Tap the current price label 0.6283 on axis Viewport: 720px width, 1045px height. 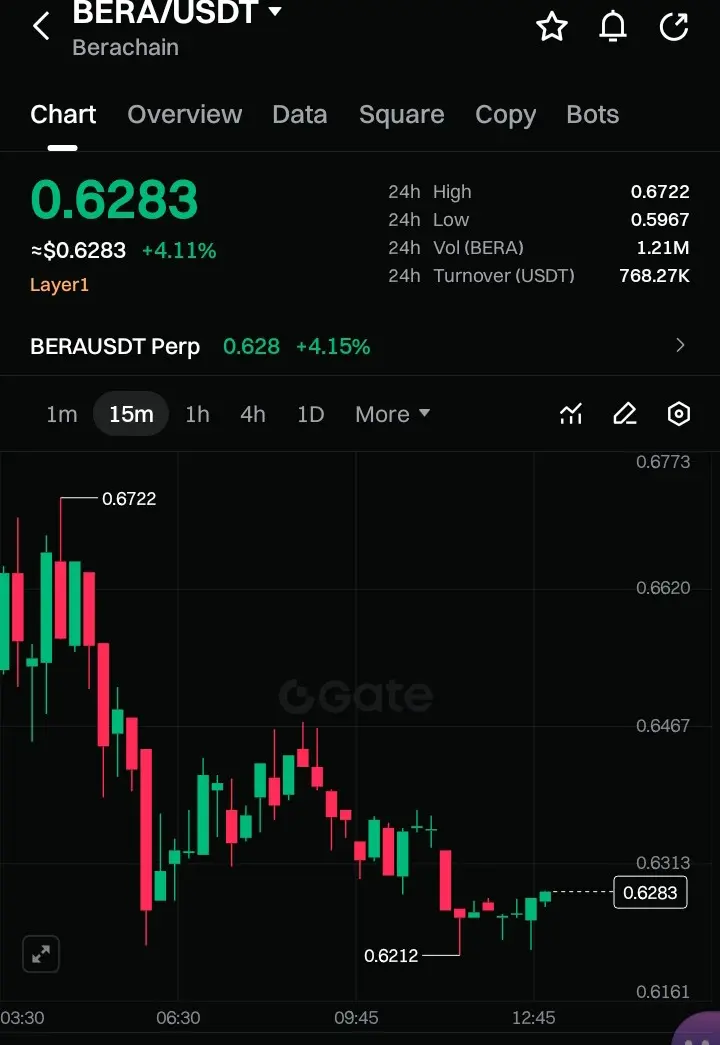[650, 892]
